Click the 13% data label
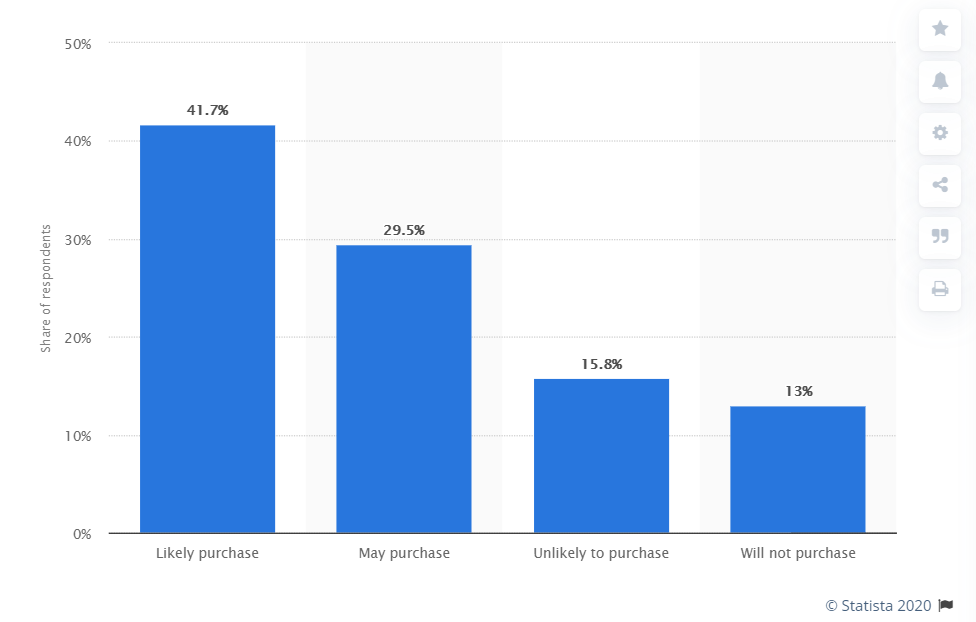This screenshot has height=622, width=976. (799, 391)
